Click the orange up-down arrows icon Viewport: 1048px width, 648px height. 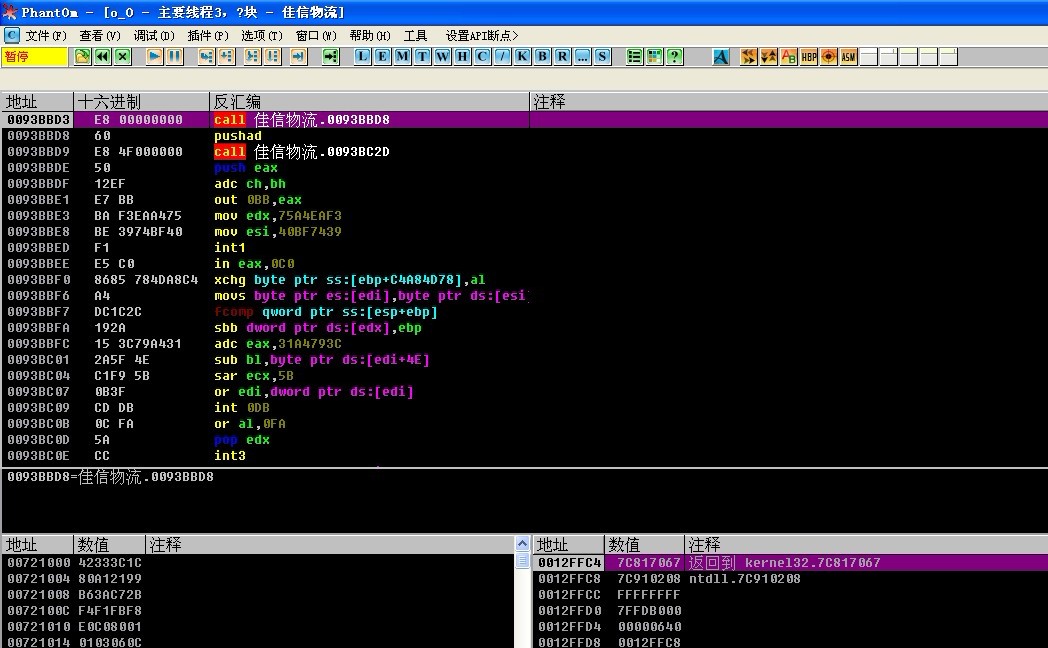769,57
